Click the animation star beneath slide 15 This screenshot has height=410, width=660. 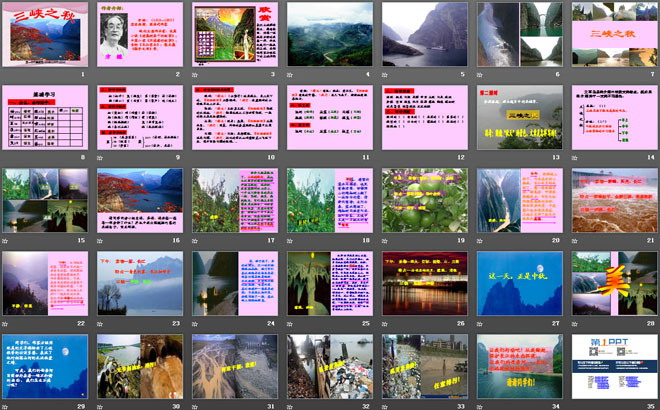point(5,241)
